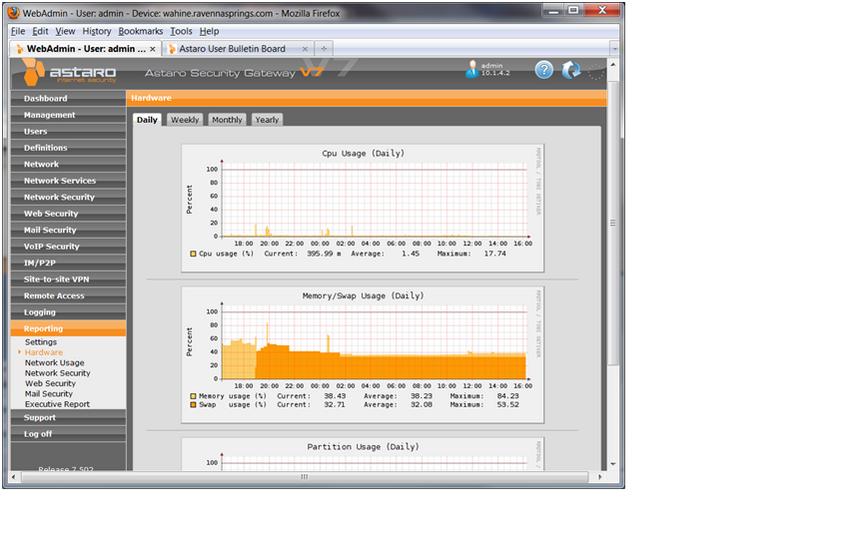Viewport: 863px width, 539px height.
Task: Click the admin user icon in header
Action: pos(472,69)
